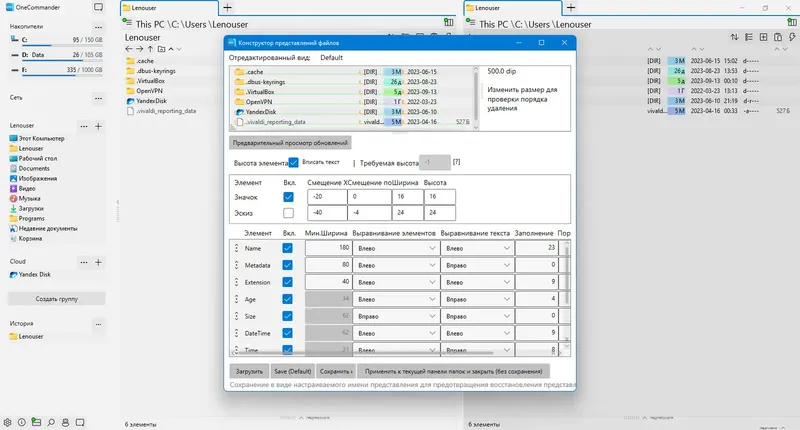Add new tab next to left Lenouser tab
The image size is (800, 430).
pyautogui.click(x=228, y=8)
